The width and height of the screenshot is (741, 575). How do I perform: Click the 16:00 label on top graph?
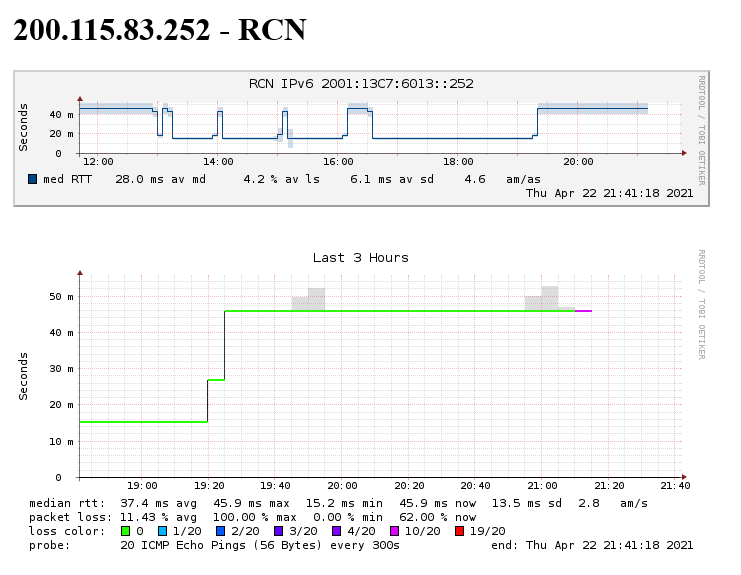[x=338, y=161]
